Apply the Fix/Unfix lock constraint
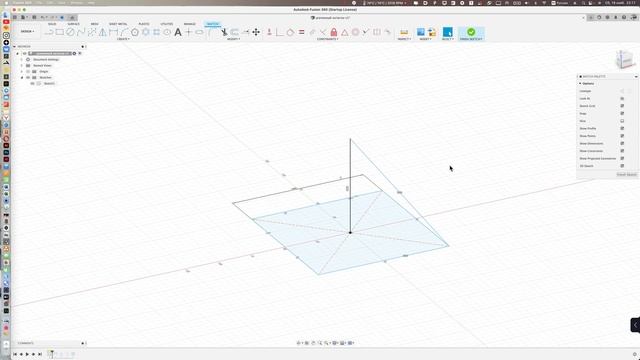Screen dimensions: 640x360 point(334,32)
